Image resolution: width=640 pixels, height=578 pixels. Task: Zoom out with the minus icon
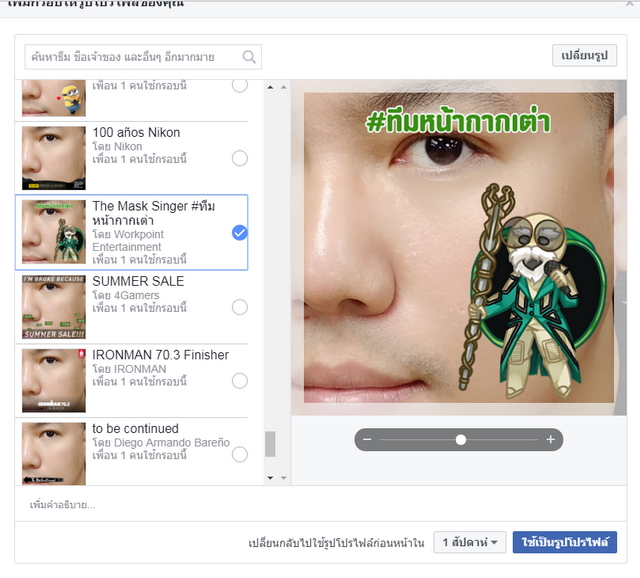coord(368,440)
